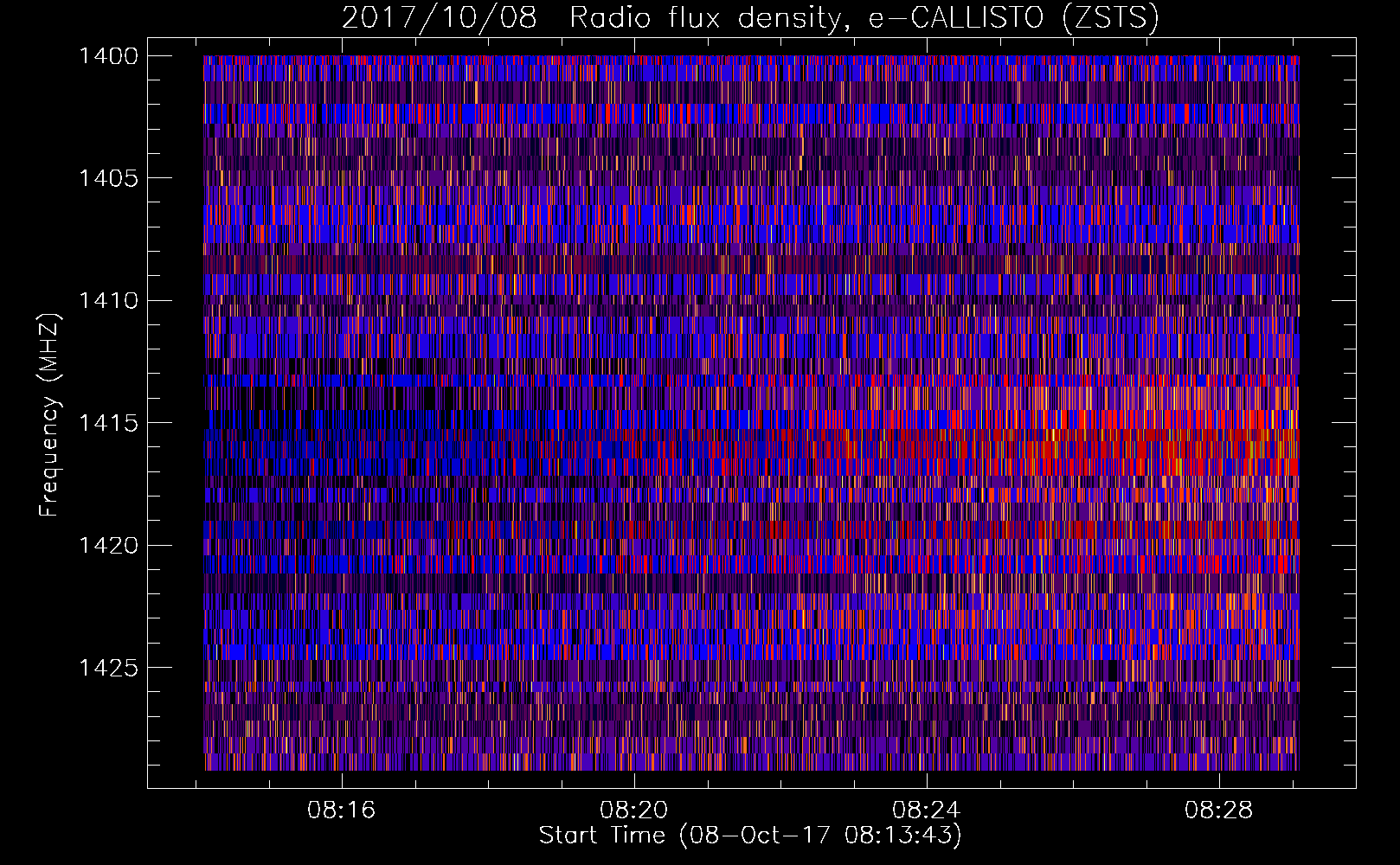This screenshot has height=865, width=1400.
Task: Select the 1420 frequency tick label
Action: coord(108,546)
